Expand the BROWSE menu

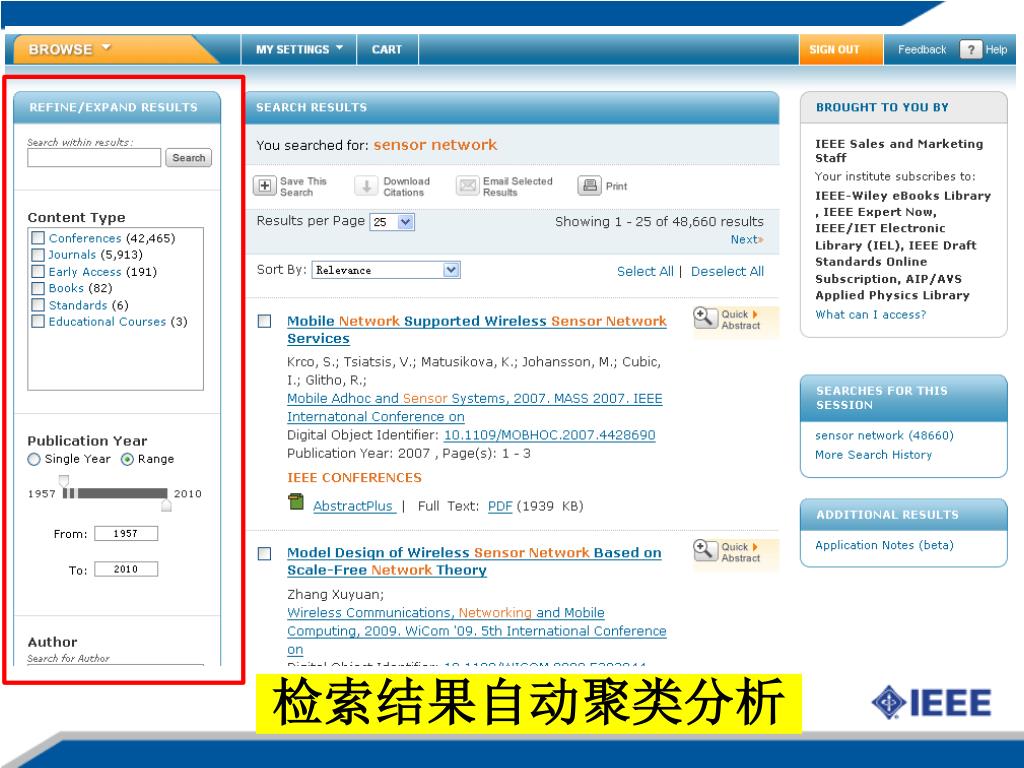pos(70,50)
